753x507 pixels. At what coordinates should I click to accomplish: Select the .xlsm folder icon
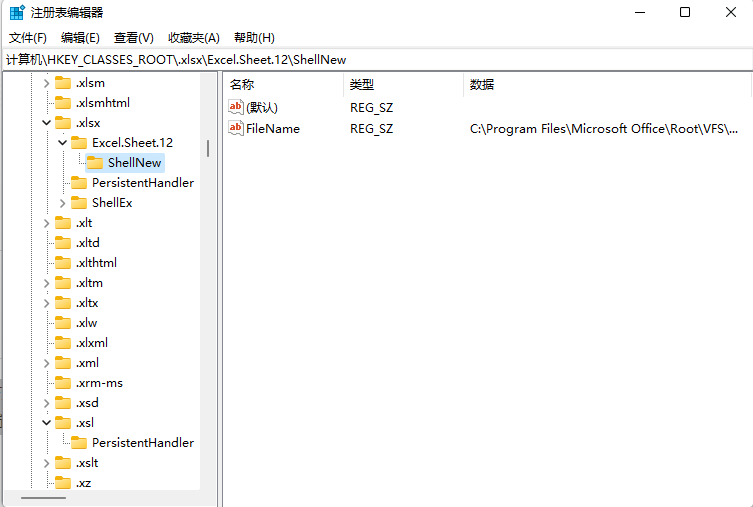coord(63,83)
